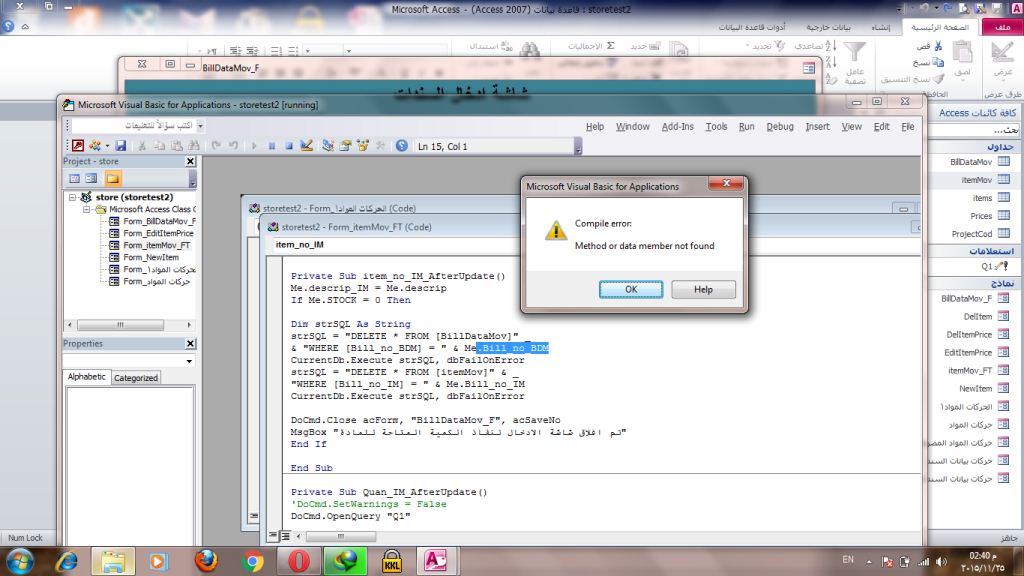Click the ascending sort A-Z icon
This screenshot has height=576, width=1024.
[x=831, y=46]
